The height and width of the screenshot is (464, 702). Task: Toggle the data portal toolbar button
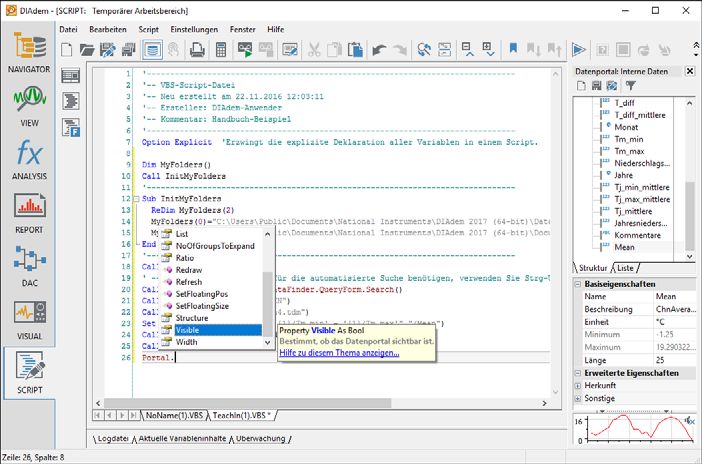pos(152,50)
